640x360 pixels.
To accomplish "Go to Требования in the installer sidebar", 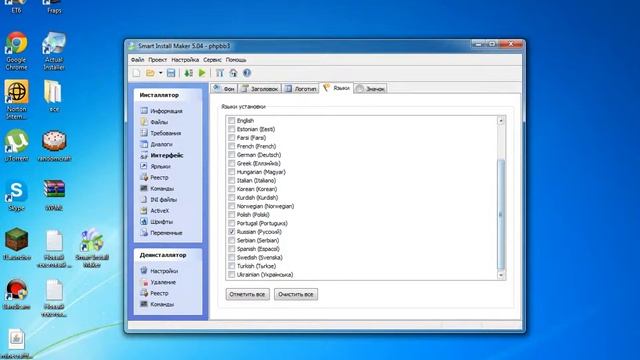I will 161,133.
